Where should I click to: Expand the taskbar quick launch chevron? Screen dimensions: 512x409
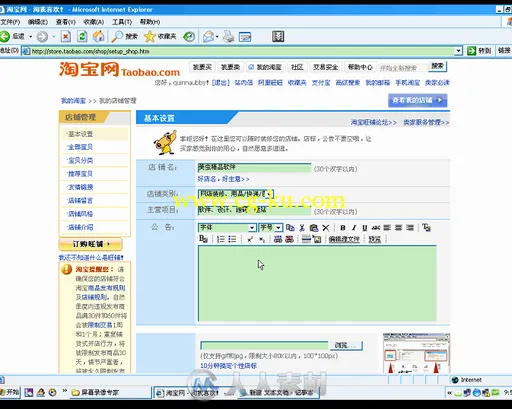pyautogui.click(x=65, y=391)
